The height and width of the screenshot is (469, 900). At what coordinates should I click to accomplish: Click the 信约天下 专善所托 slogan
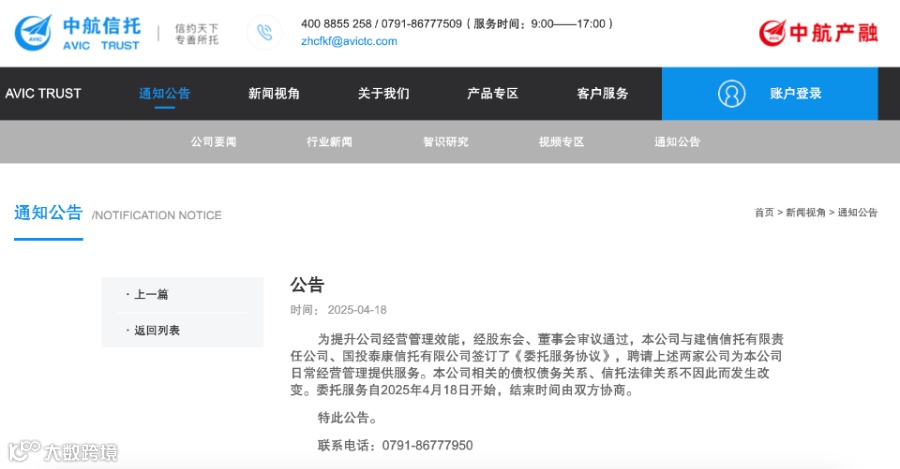coord(197,34)
